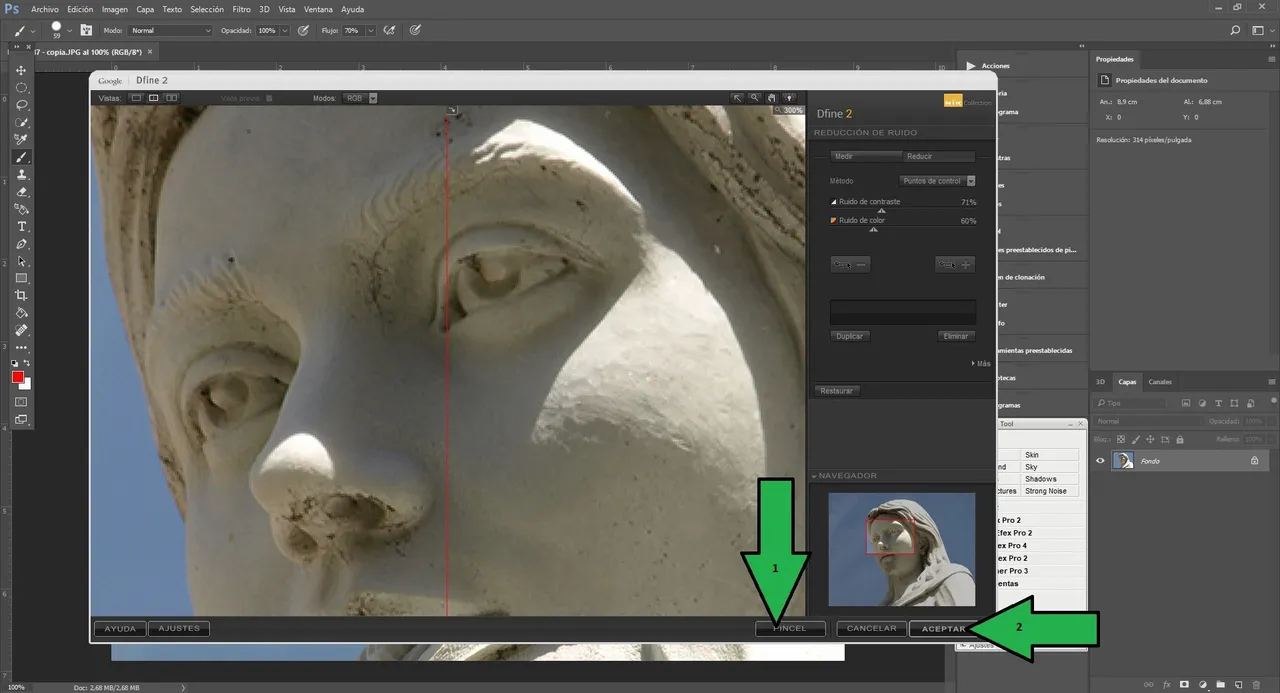Select side-by-side view in Dfine Vistas
This screenshot has height=693, width=1280.
(x=171, y=98)
